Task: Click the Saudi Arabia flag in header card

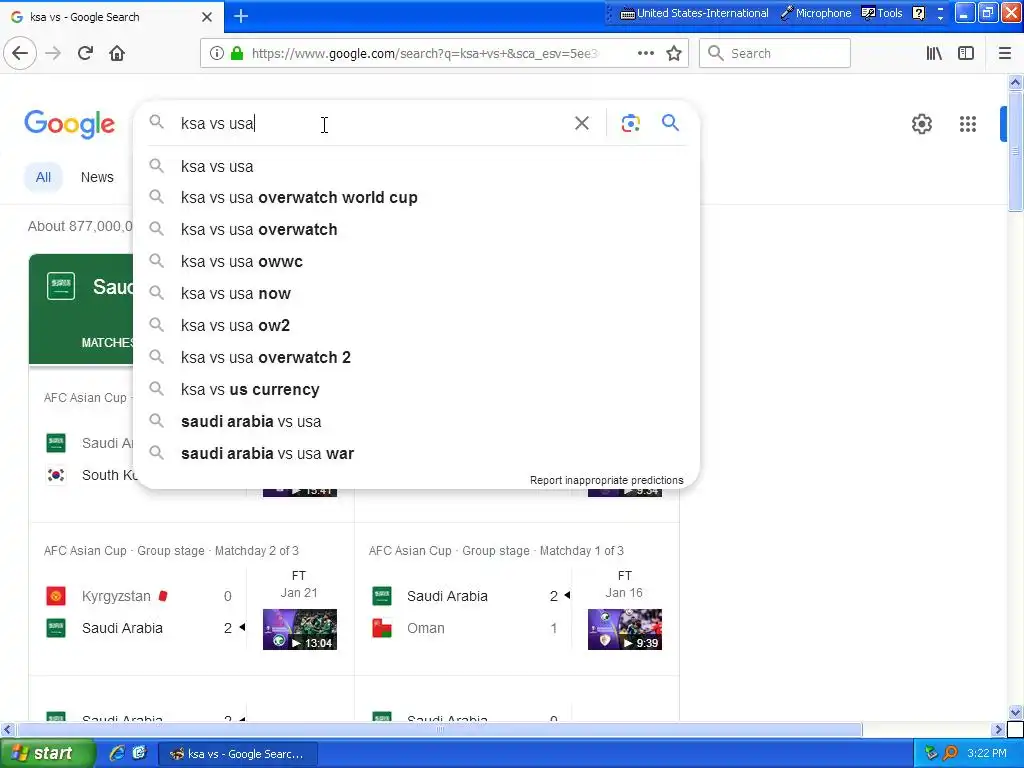Action: (x=61, y=286)
